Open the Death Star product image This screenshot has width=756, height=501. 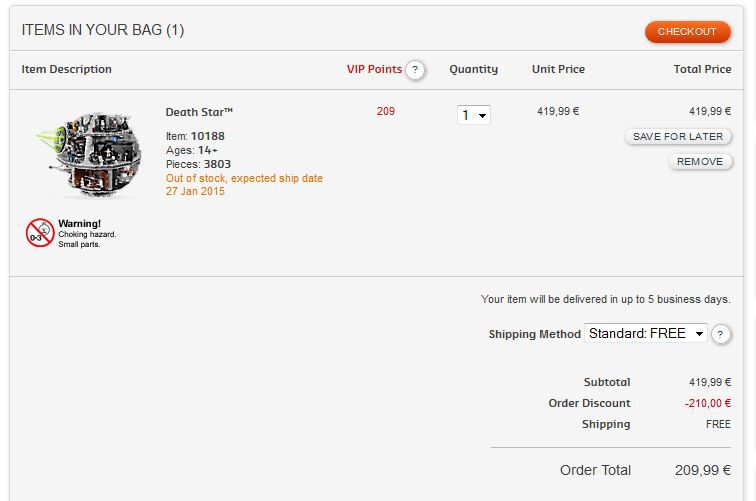tap(91, 154)
